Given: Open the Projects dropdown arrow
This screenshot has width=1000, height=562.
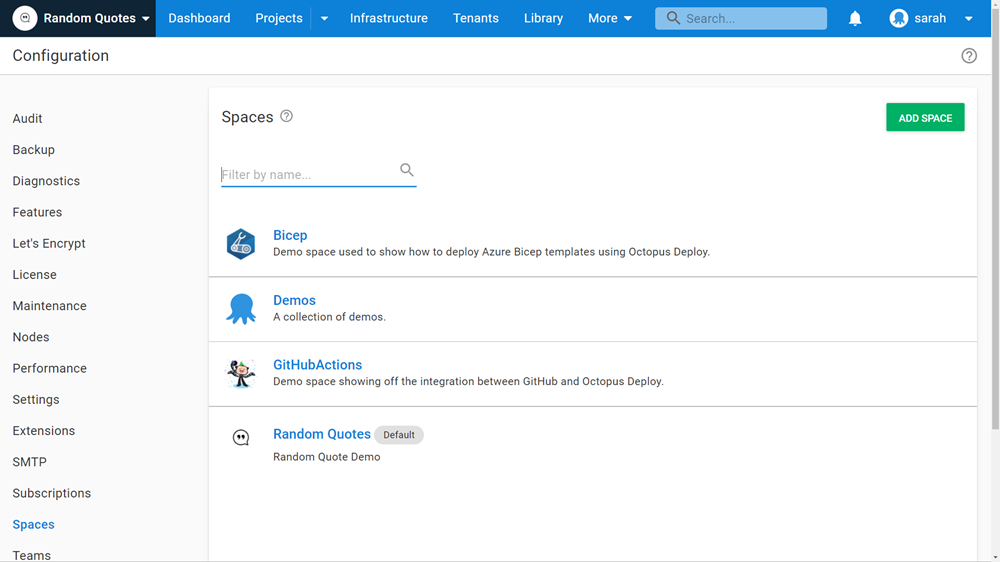Looking at the screenshot, I should click(324, 18).
